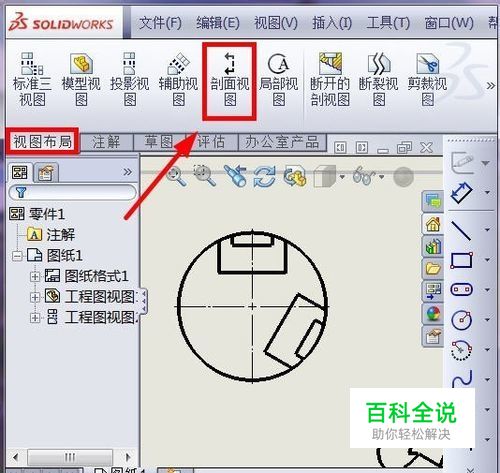Click the SolidWorks logo

click(61, 22)
